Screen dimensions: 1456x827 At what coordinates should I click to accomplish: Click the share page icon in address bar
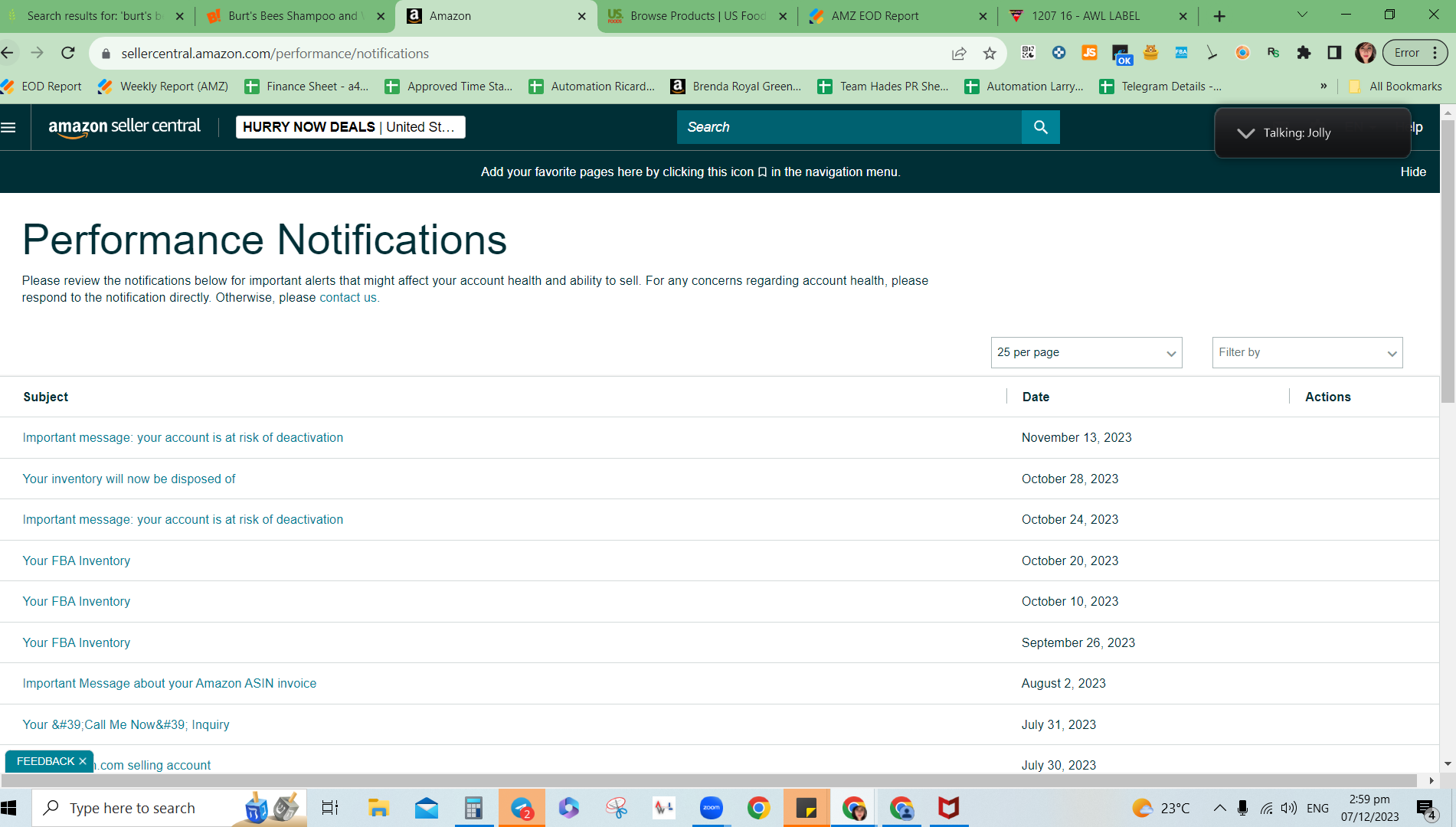click(959, 53)
